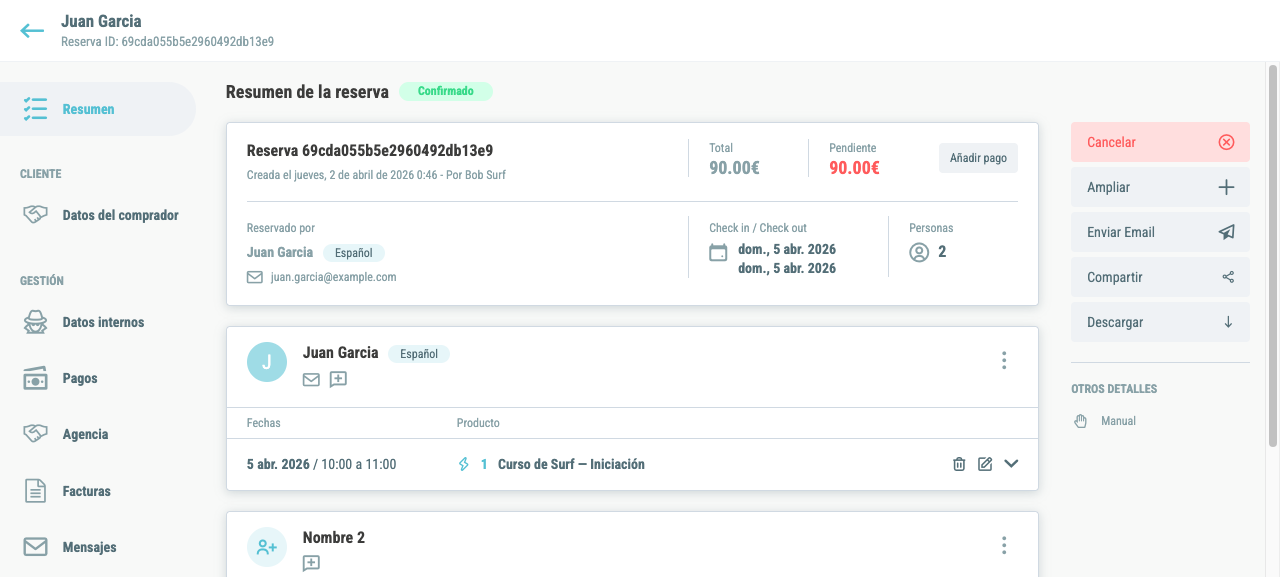This screenshot has width=1280, height=577.
Task: Open the Resumen section in the sidebar
Action: point(98,109)
